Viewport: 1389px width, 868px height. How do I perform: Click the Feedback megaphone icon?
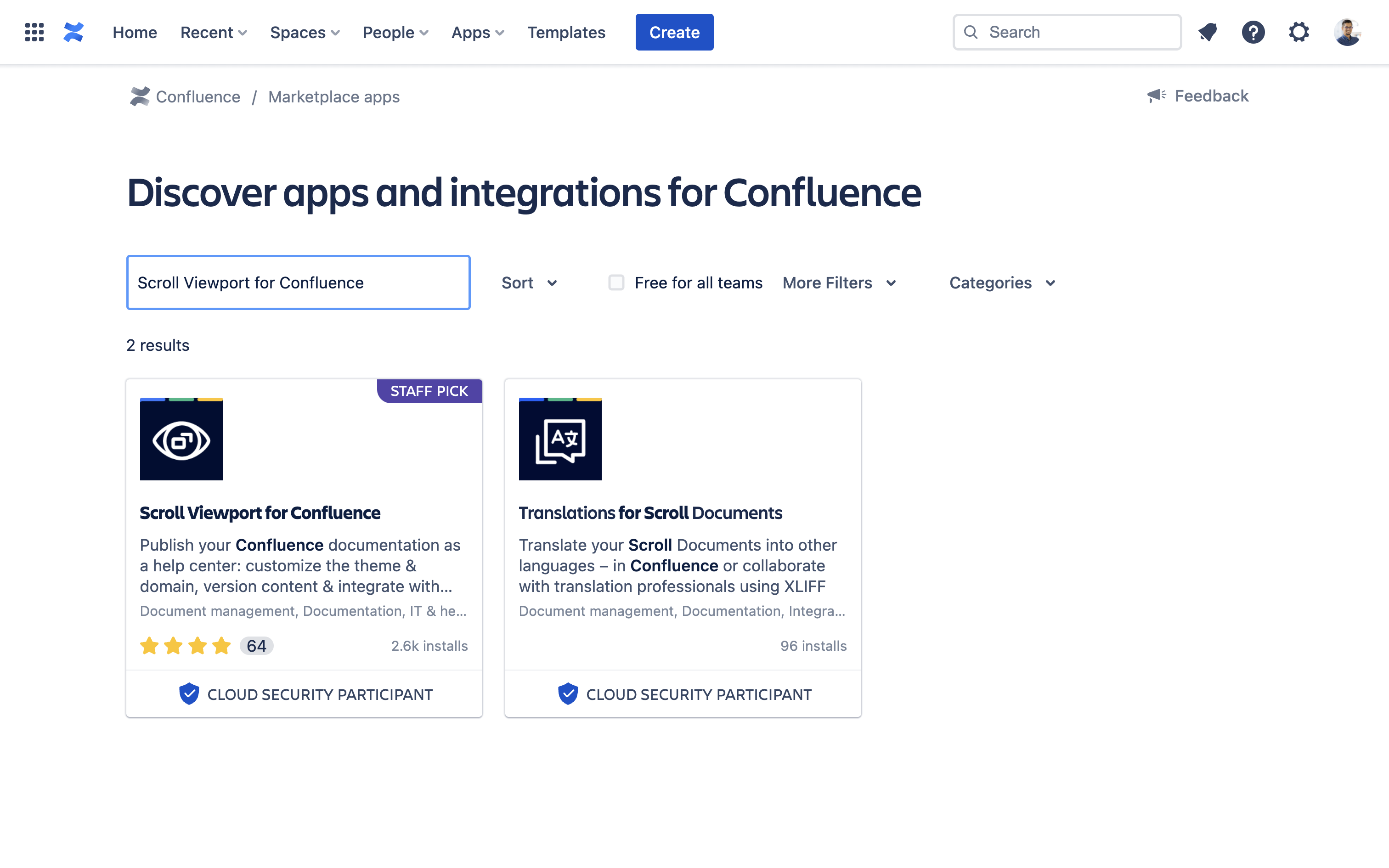(1156, 96)
